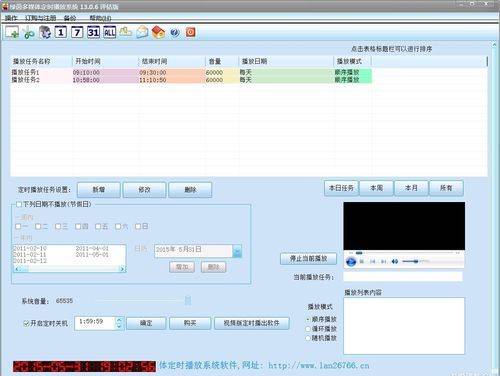Click the holiday date list right scroll arrow
Image resolution: width=500 pixels, height=376 pixels.
click(122, 269)
